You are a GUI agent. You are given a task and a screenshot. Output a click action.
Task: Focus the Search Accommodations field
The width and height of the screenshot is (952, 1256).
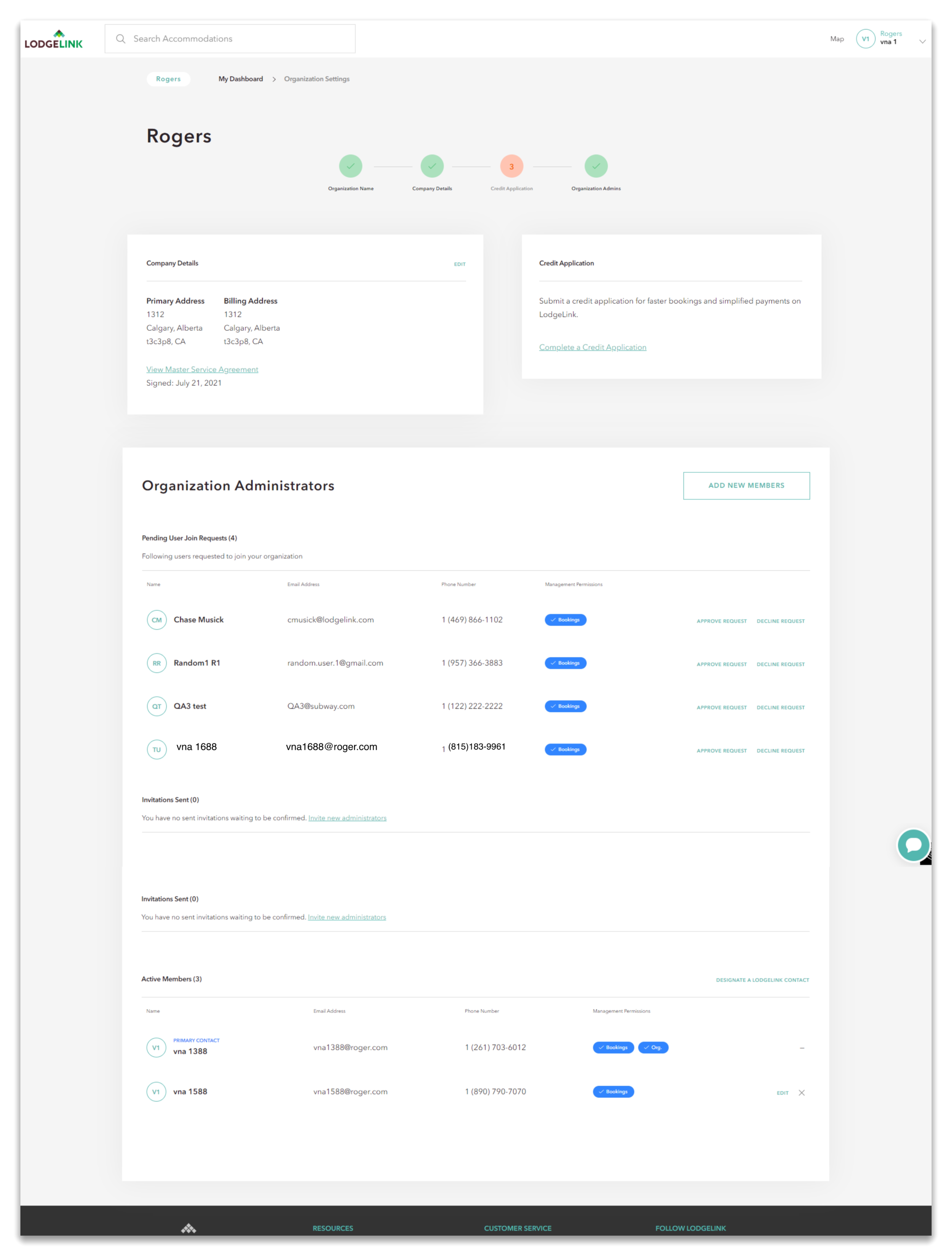click(230, 38)
